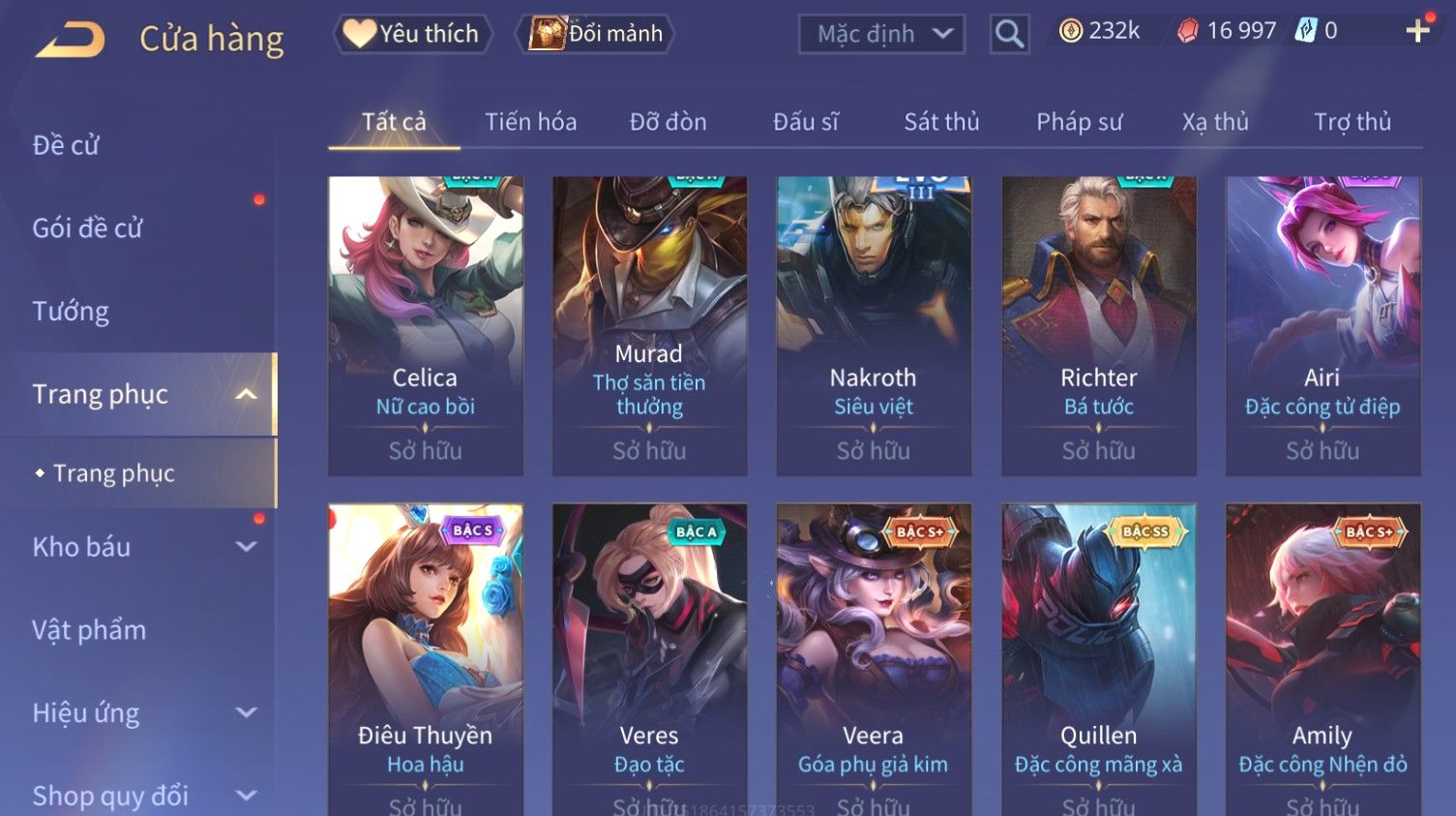This screenshot has width=1456, height=816.
Task: Tap the blue voucher currency icon
Action: tap(1306, 31)
